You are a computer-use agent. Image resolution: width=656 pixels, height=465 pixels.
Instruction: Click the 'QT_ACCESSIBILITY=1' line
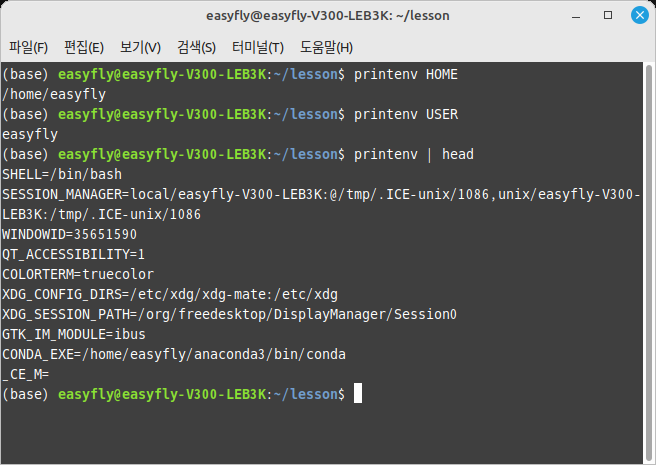click(74, 254)
